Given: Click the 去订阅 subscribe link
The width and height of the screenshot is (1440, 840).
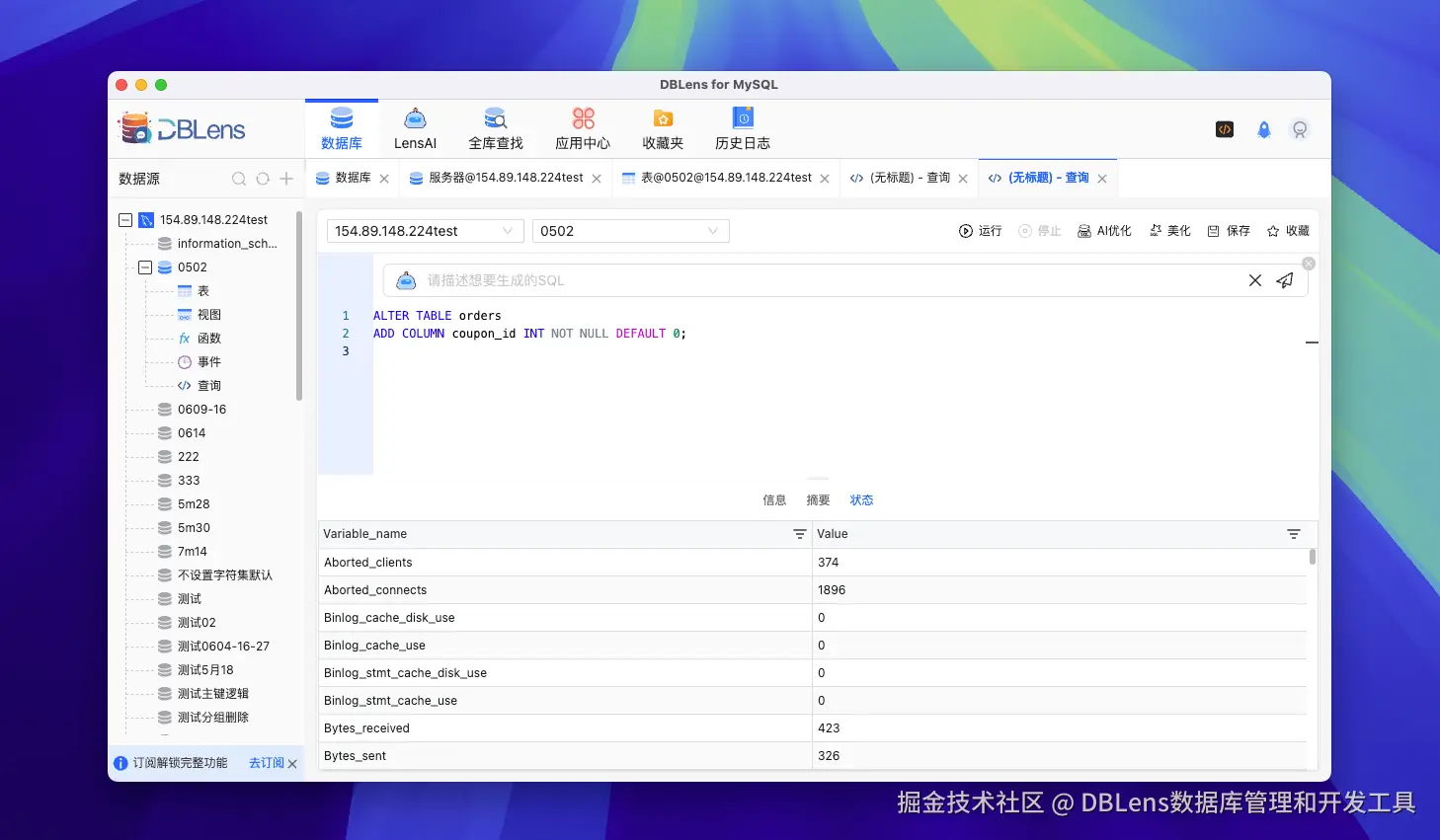Looking at the screenshot, I should (267, 763).
